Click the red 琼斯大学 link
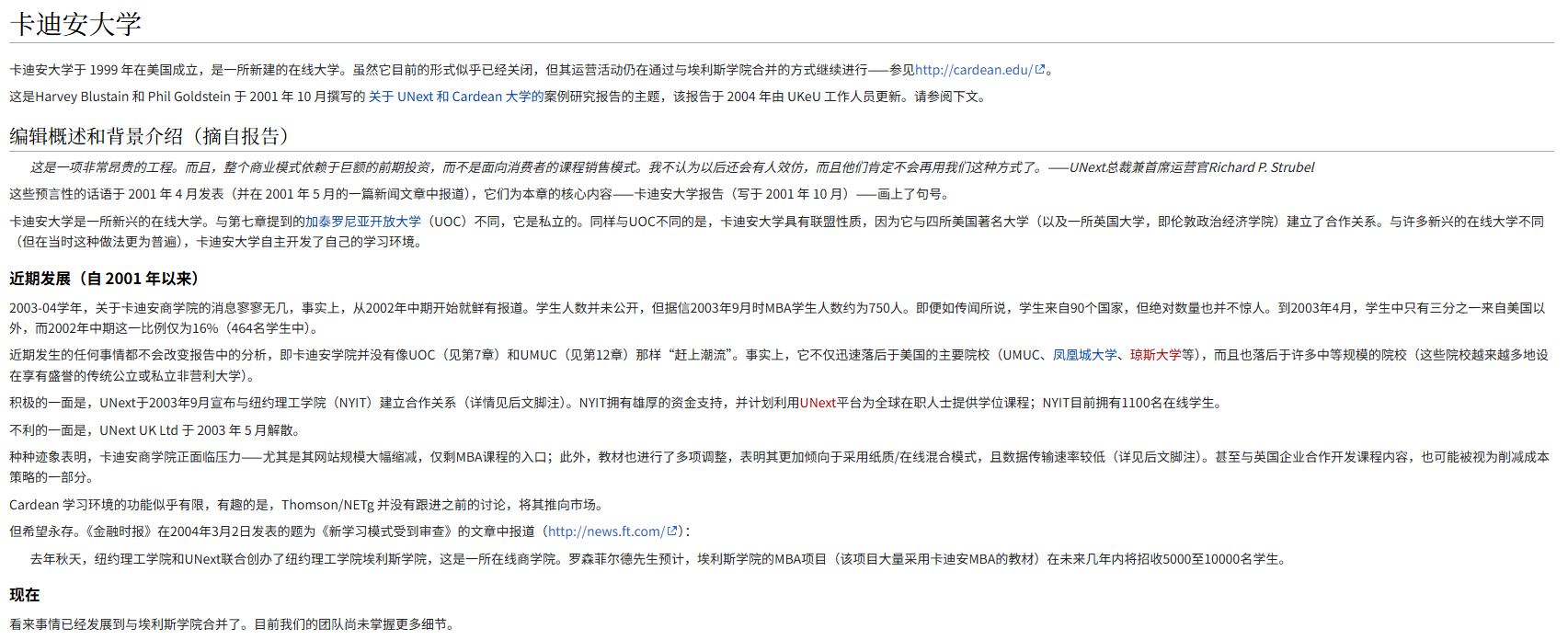The image size is (1568, 640). [1156, 355]
